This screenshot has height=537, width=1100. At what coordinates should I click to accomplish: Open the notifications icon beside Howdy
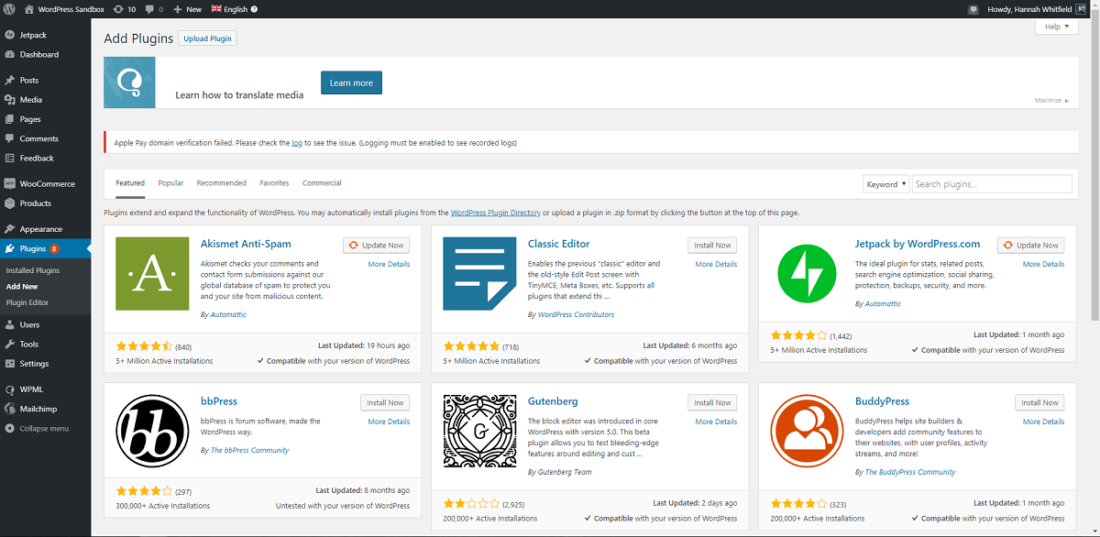973,9
